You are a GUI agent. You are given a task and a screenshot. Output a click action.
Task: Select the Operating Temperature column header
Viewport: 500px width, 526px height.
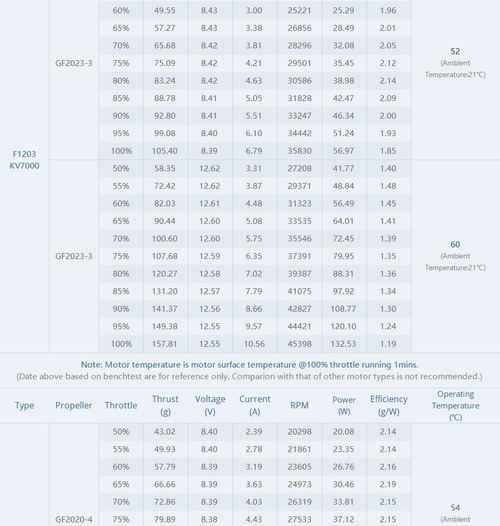pos(455,405)
